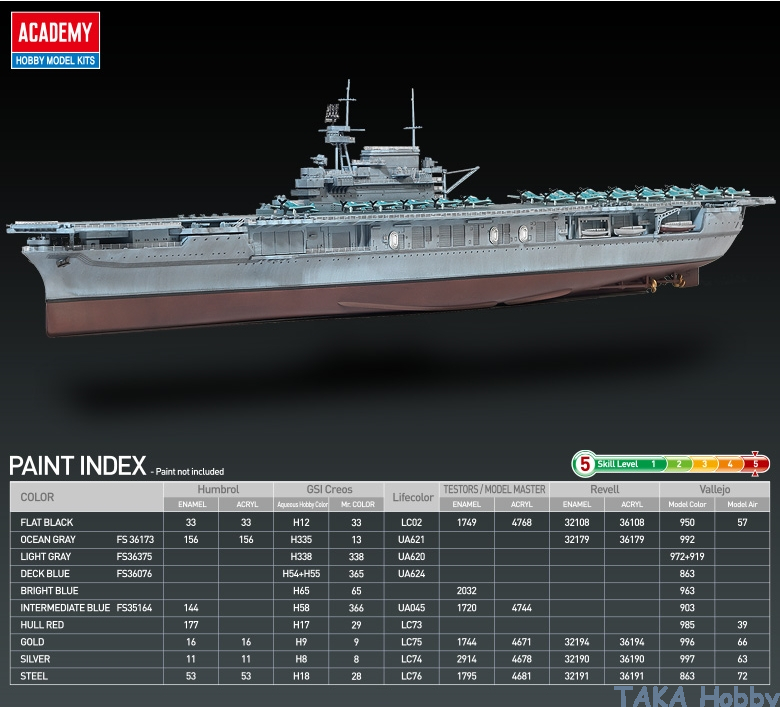Click the PAINT INDEX heading
Screen dimensions: 780x707
(x=77, y=466)
